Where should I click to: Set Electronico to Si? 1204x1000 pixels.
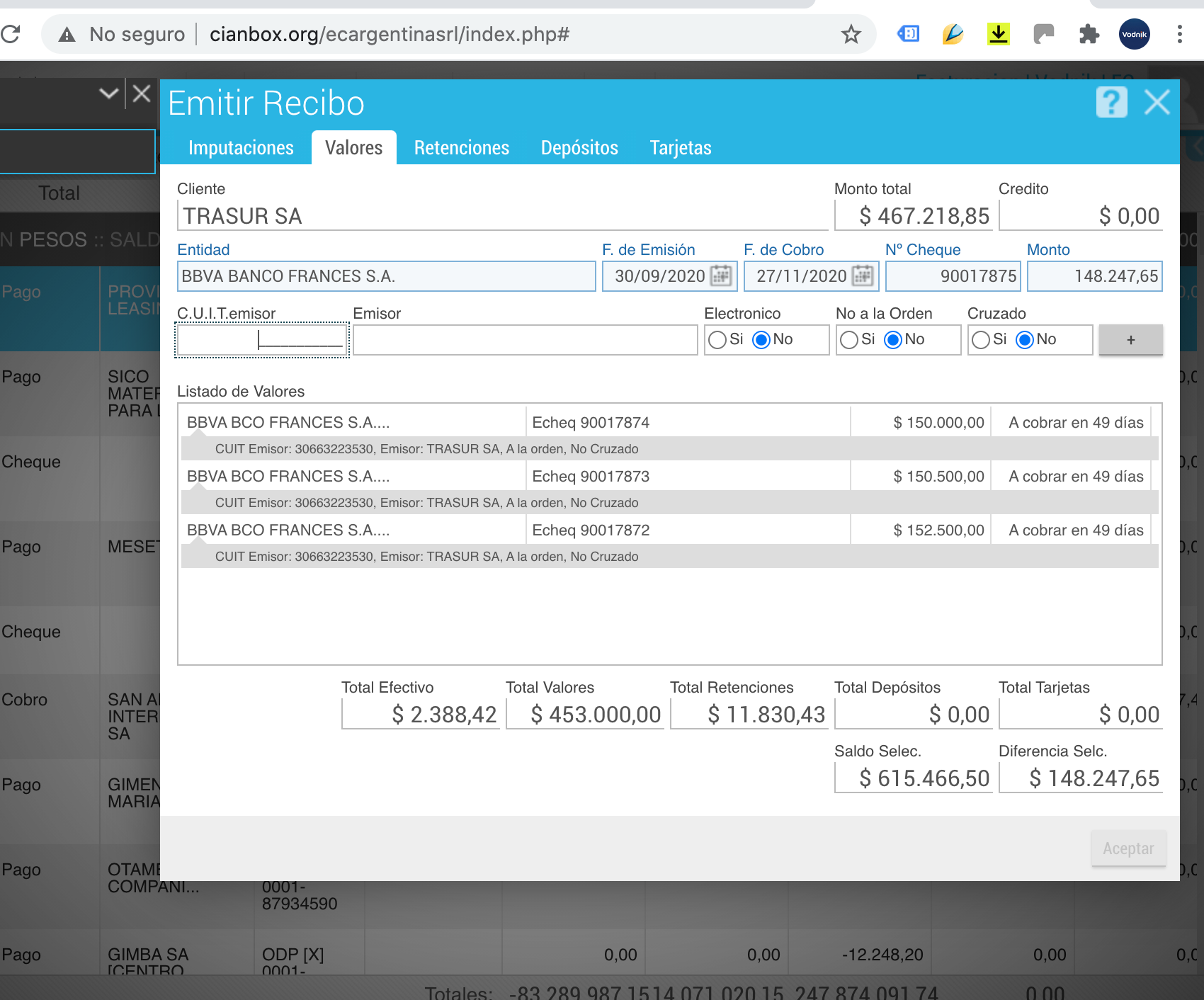[x=717, y=340]
